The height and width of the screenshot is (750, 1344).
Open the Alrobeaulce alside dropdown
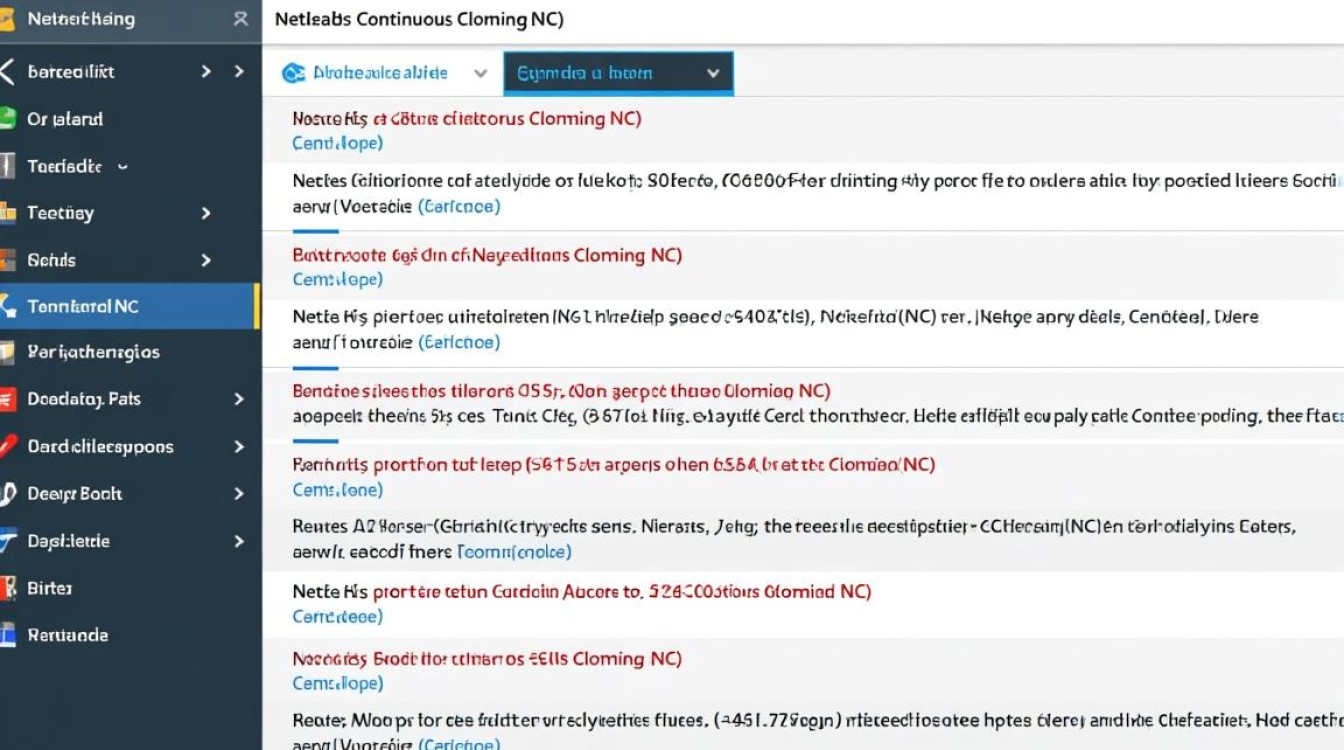point(480,73)
